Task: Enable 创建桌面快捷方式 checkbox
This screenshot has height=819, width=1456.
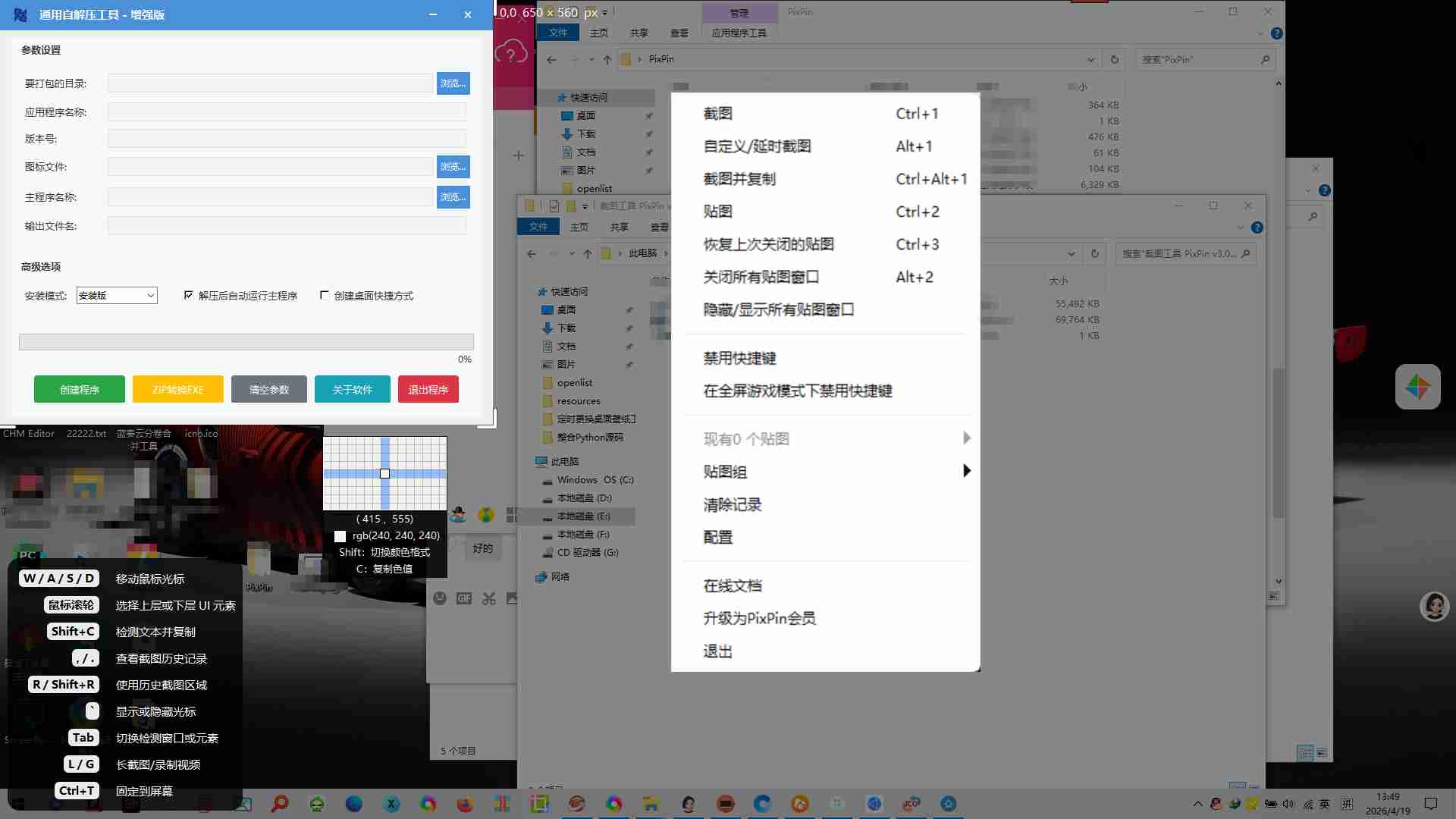Action: 325,295
